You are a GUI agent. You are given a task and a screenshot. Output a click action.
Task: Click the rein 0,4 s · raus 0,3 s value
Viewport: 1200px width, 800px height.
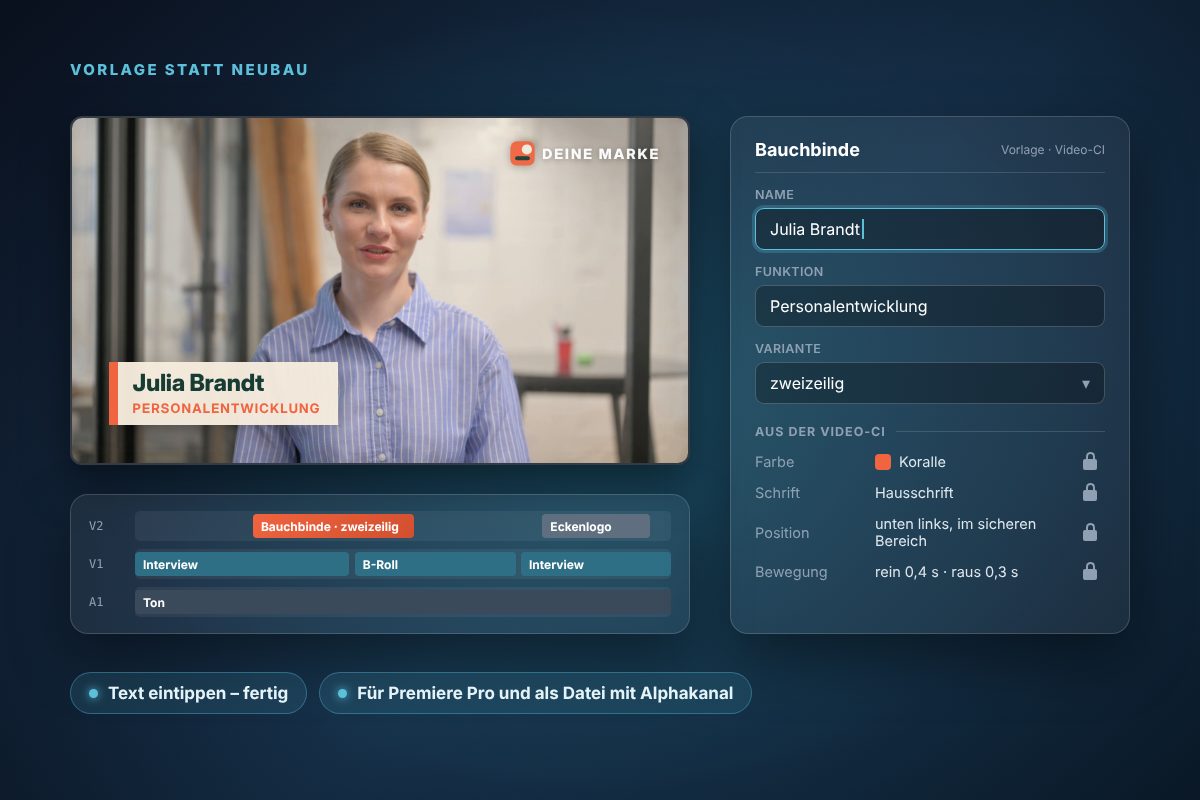point(946,572)
